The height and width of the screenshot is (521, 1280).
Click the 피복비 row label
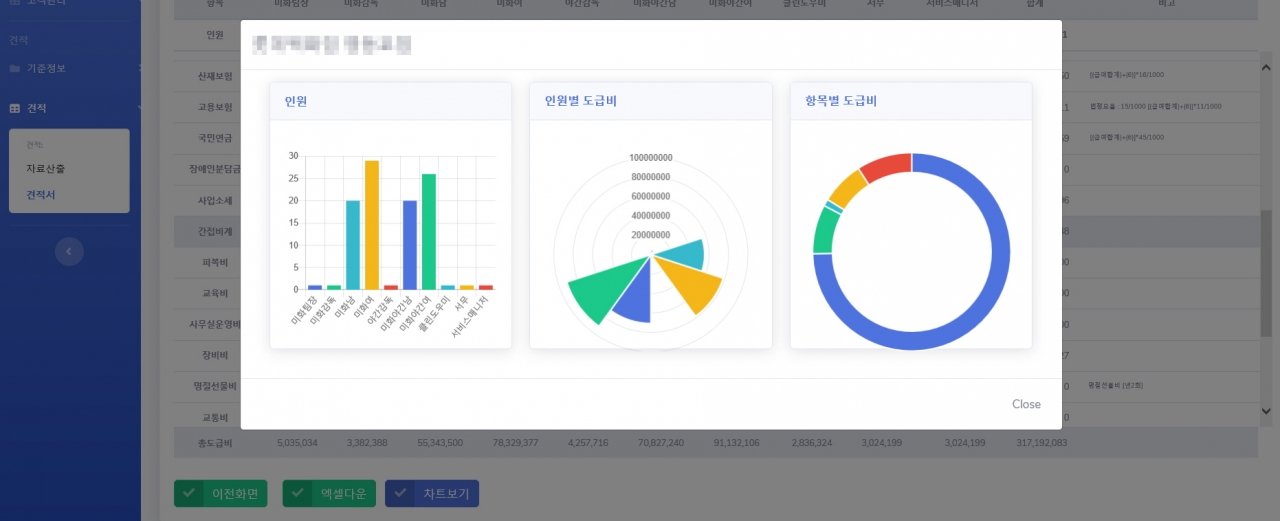(215, 262)
